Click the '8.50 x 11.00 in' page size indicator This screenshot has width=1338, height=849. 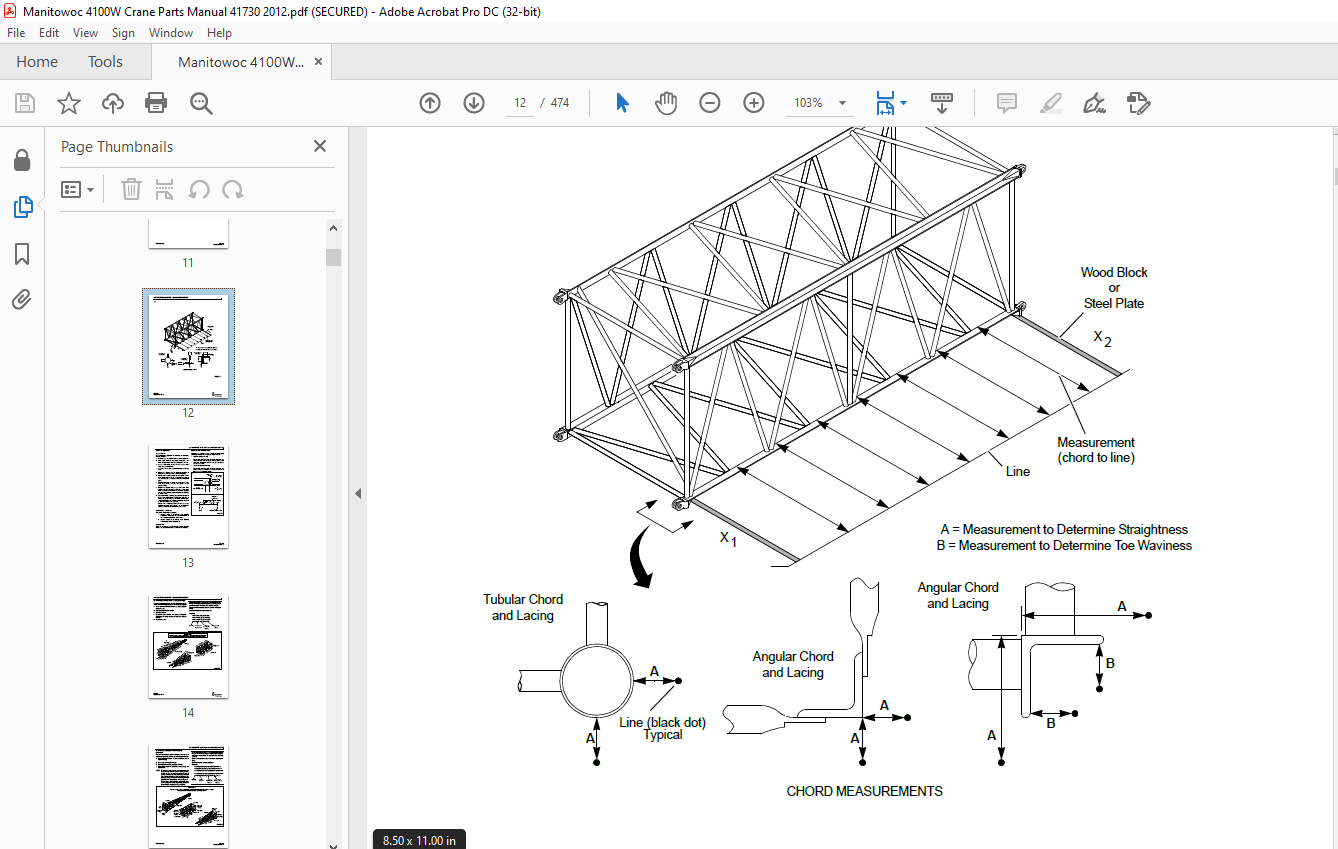(x=419, y=840)
